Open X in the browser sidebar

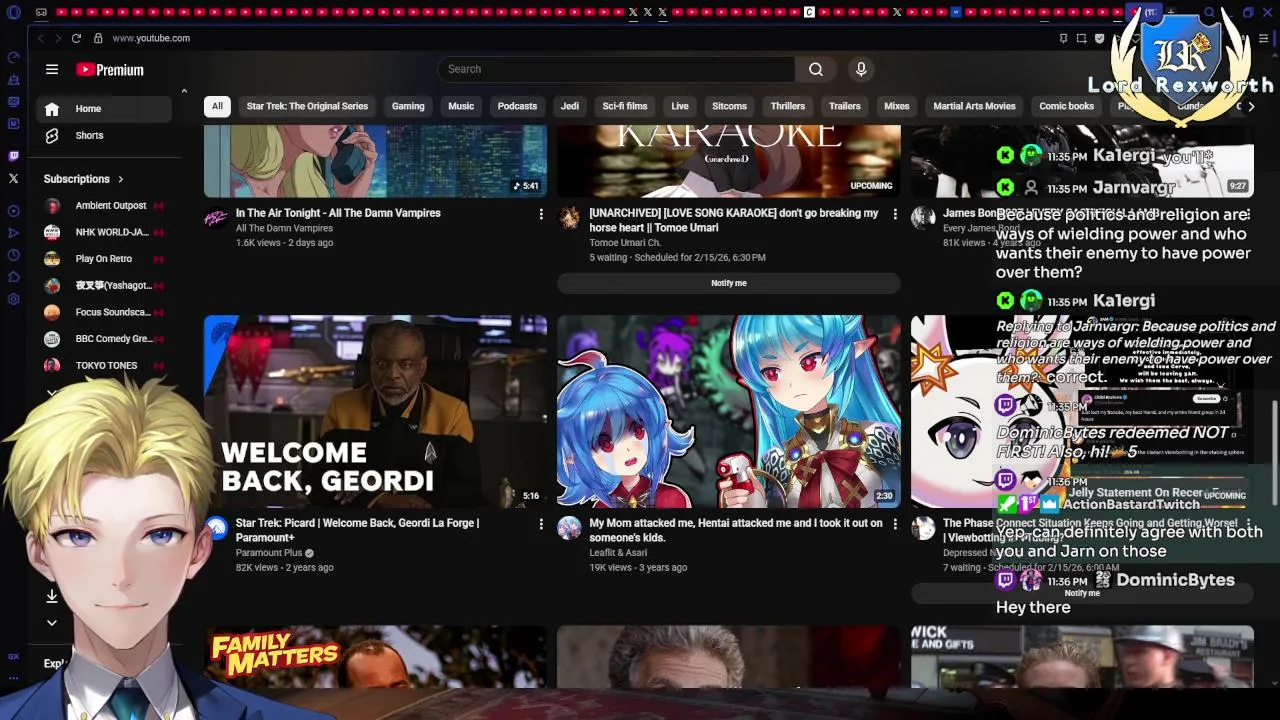[x=13, y=178]
